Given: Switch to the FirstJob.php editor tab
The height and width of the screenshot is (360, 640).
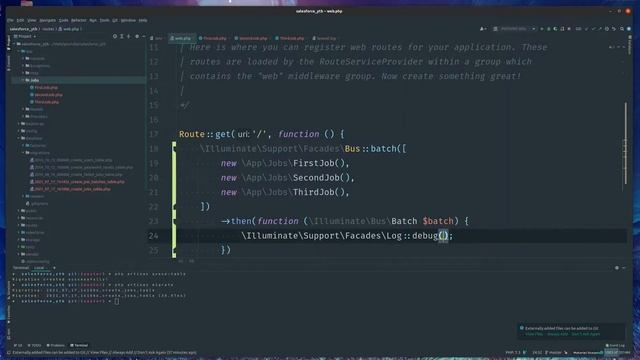Looking at the screenshot, I should pyautogui.click(x=213, y=38).
